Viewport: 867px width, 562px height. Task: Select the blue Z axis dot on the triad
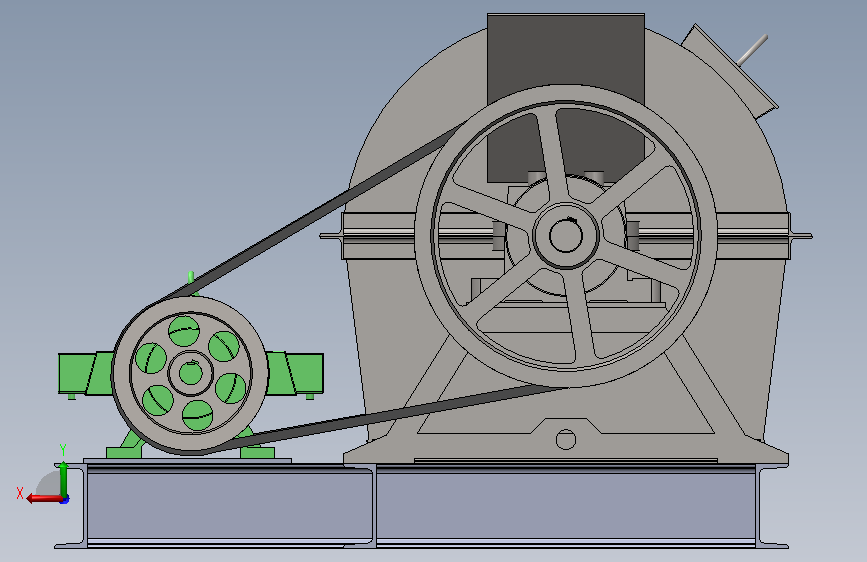[65, 500]
